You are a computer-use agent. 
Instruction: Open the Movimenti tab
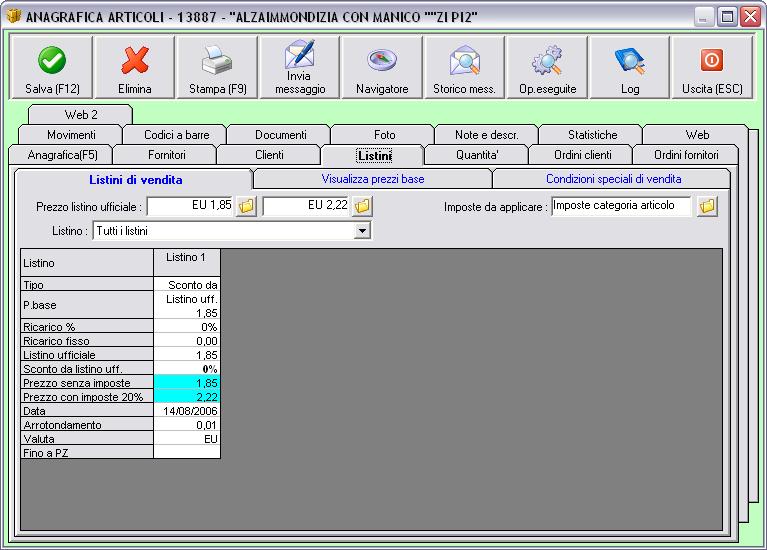pyautogui.click(x=71, y=135)
